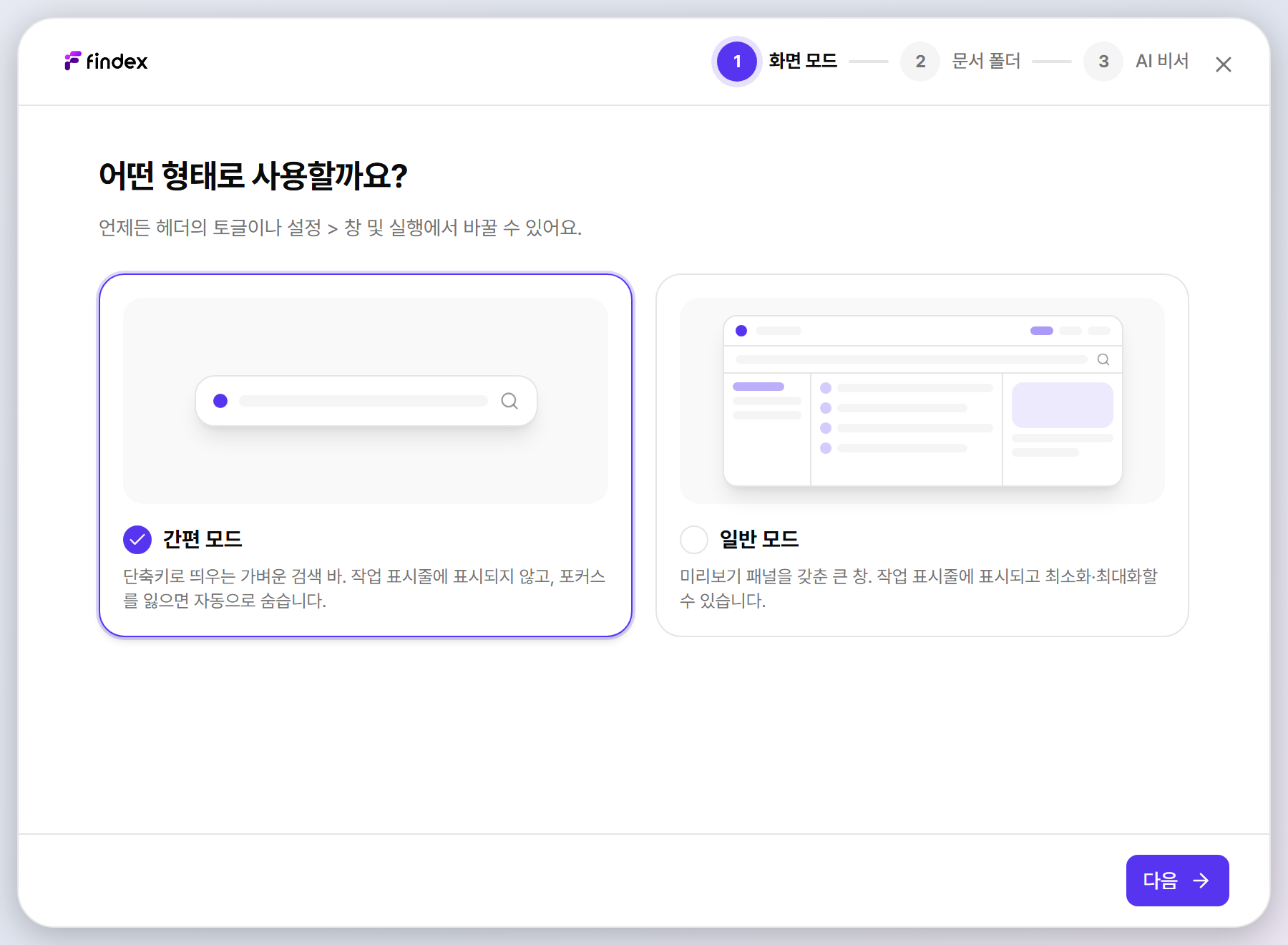Select the 일반 모드 radio button
The width and height of the screenshot is (1288, 945).
694,540
